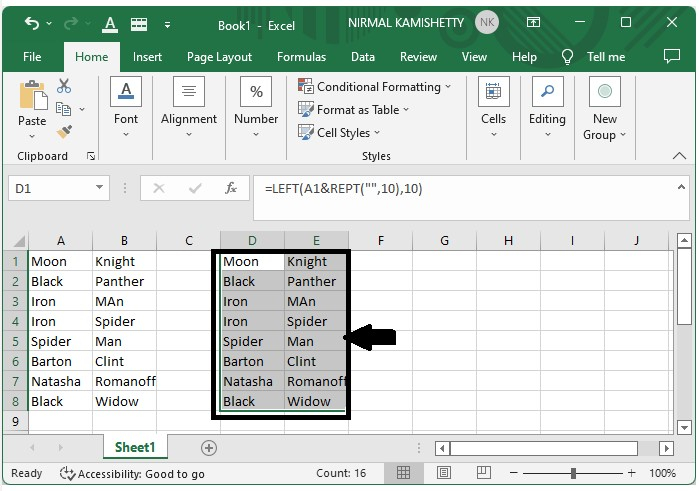Switch to the Insert ribbon tab

(147, 57)
